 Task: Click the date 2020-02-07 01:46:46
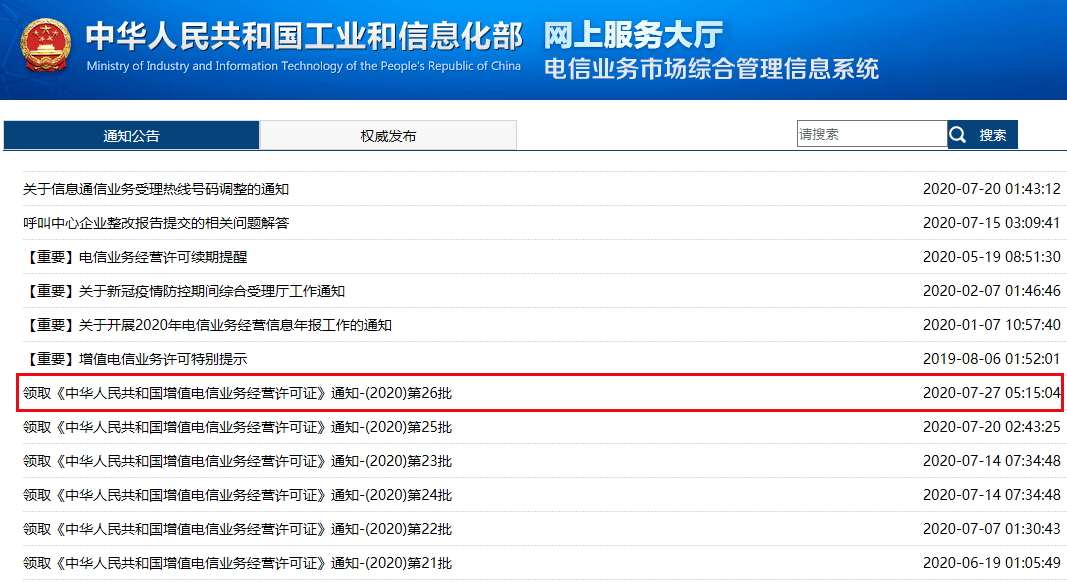coord(991,291)
